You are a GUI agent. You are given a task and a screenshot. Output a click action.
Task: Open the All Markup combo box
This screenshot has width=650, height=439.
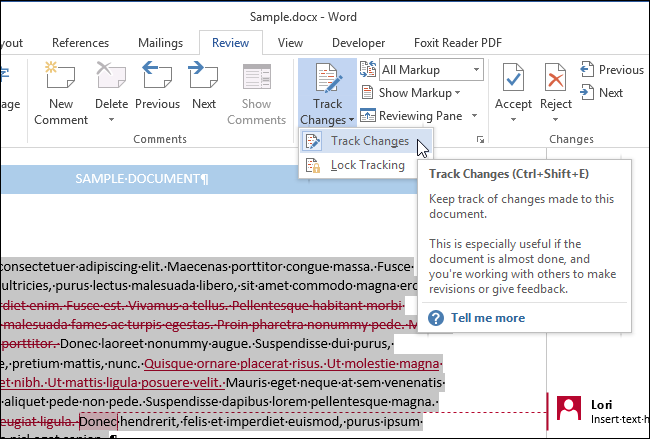pos(431,70)
